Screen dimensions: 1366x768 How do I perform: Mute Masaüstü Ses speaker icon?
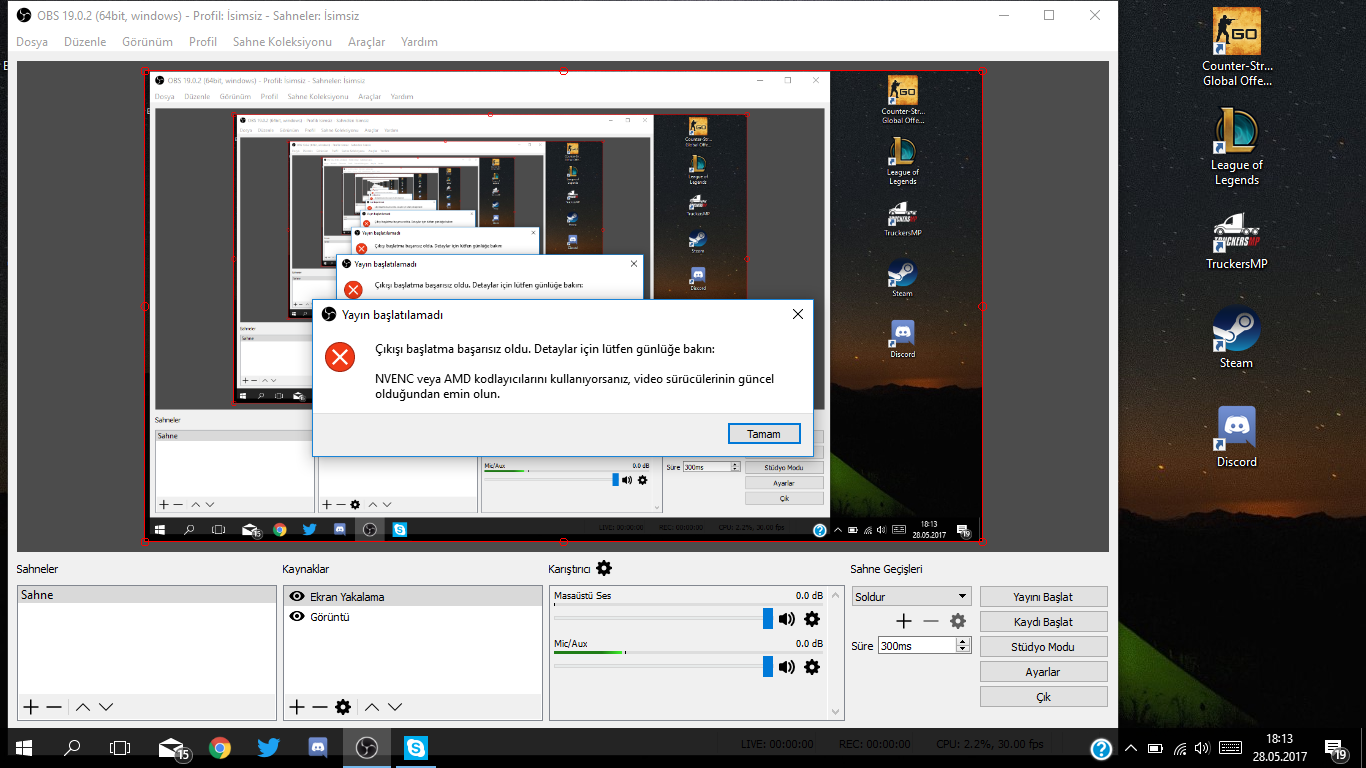click(x=787, y=619)
